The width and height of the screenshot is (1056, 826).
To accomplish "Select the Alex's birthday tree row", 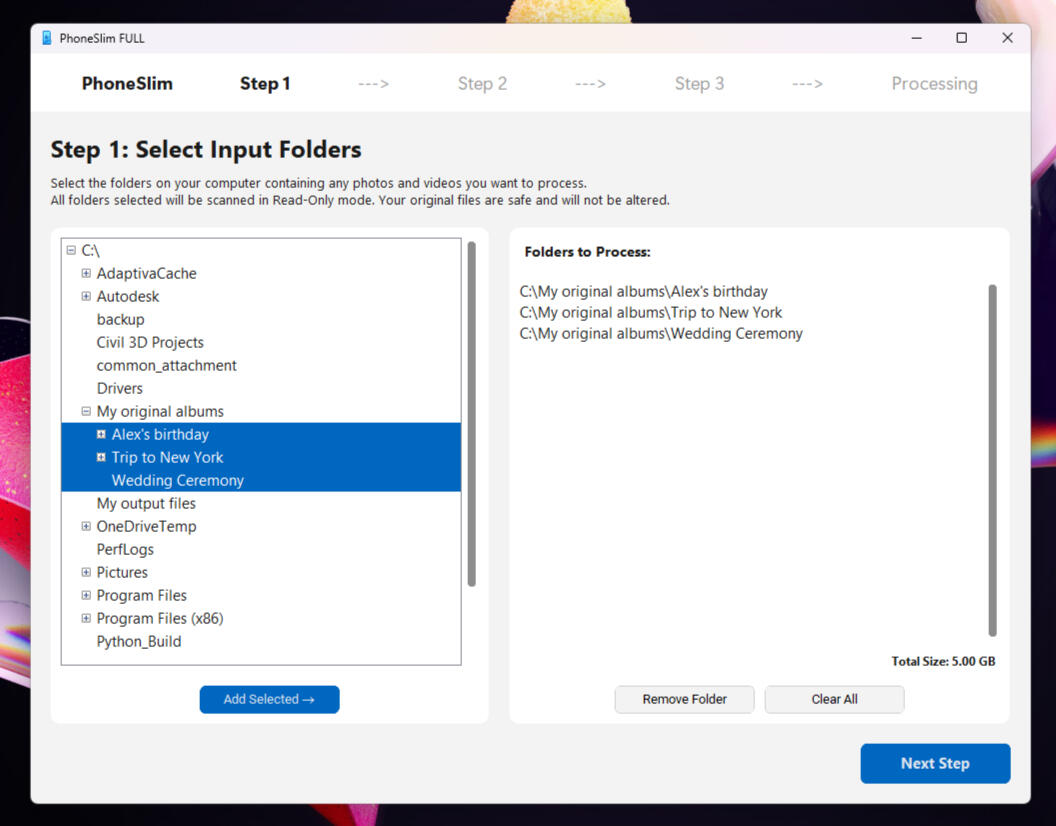I will point(261,434).
